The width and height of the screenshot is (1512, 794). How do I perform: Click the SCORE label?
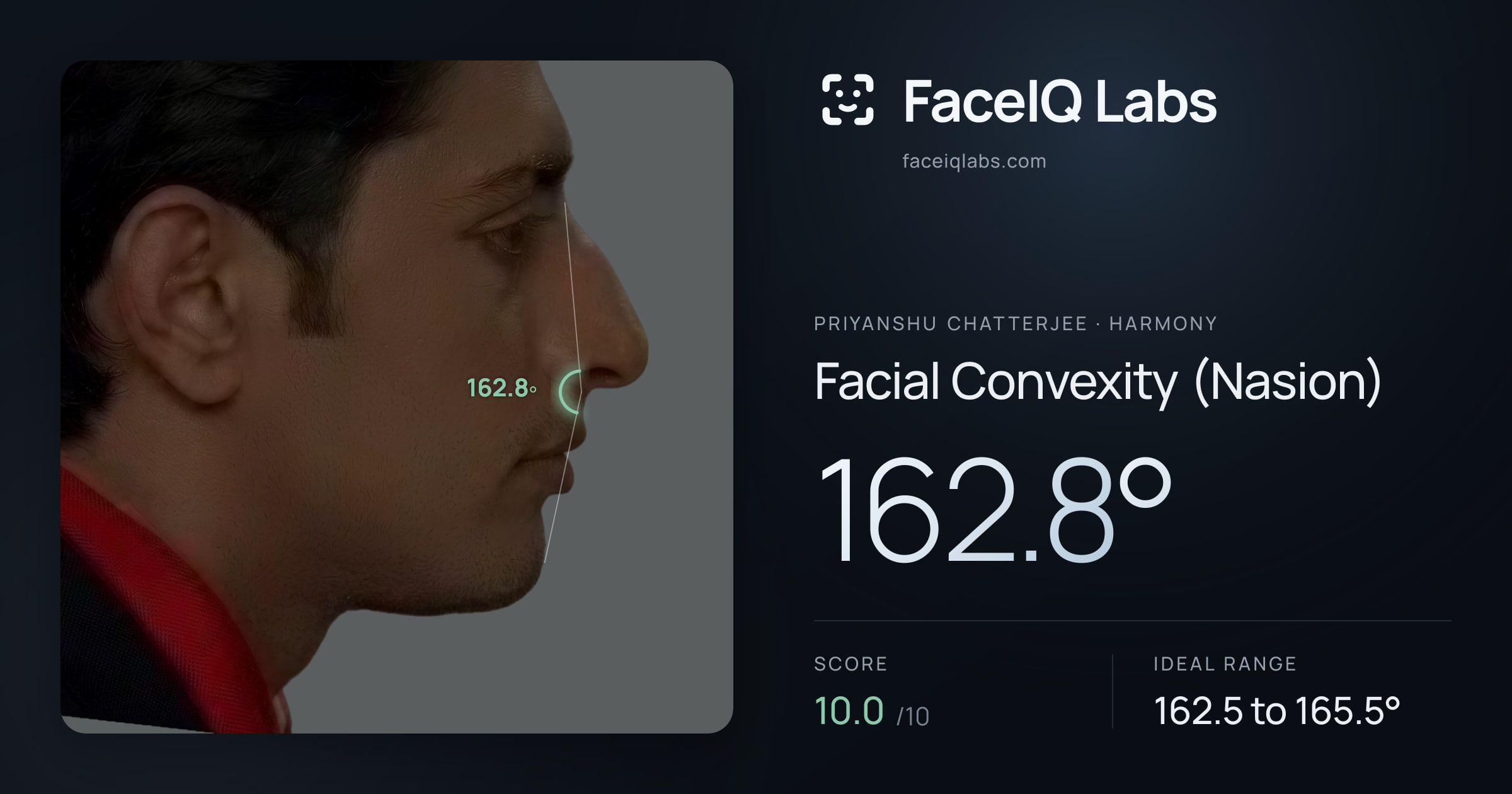click(x=850, y=664)
